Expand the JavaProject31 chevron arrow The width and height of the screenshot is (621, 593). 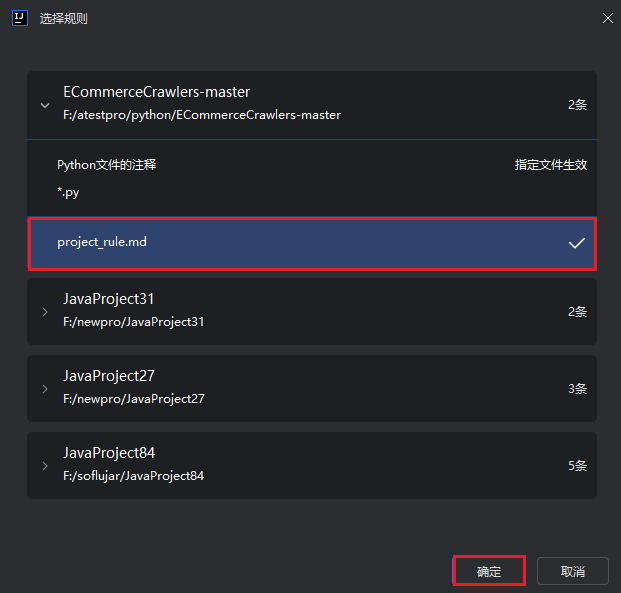(44, 311)
